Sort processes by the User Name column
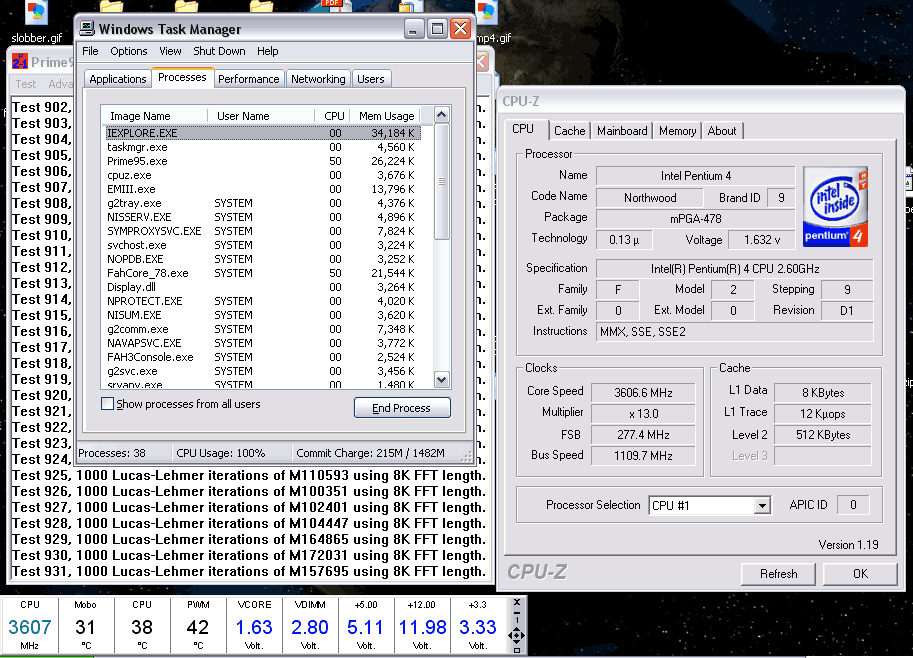The image size is (913, 658). (x=261, y=116)
